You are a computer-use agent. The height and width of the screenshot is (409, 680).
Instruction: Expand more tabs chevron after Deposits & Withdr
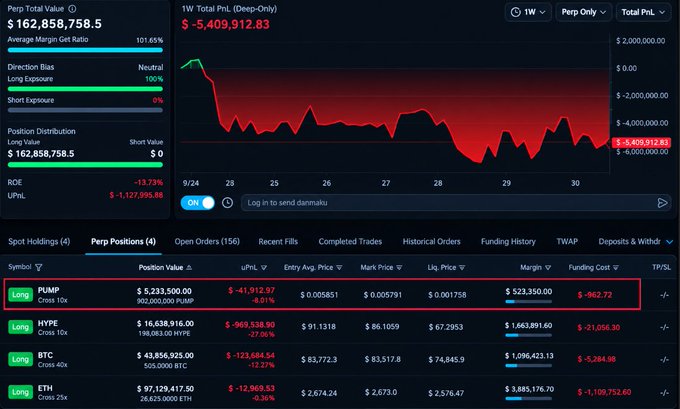(670, 242)
